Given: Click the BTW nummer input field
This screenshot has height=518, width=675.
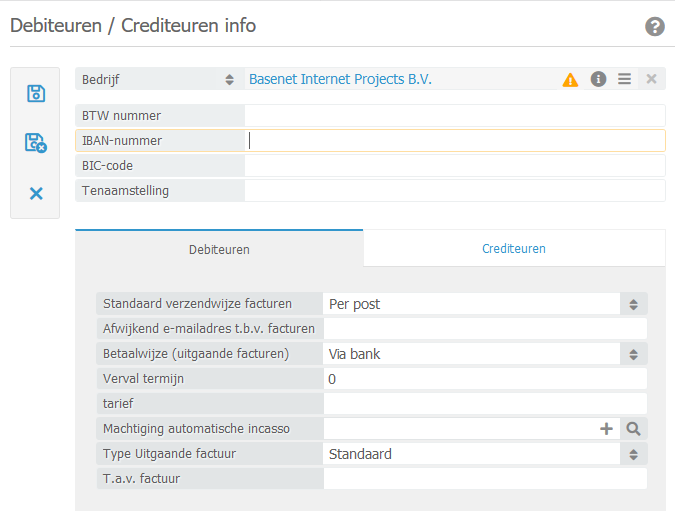Looking at the screenshot, I should pyautogui.click(x=454, y=116).
